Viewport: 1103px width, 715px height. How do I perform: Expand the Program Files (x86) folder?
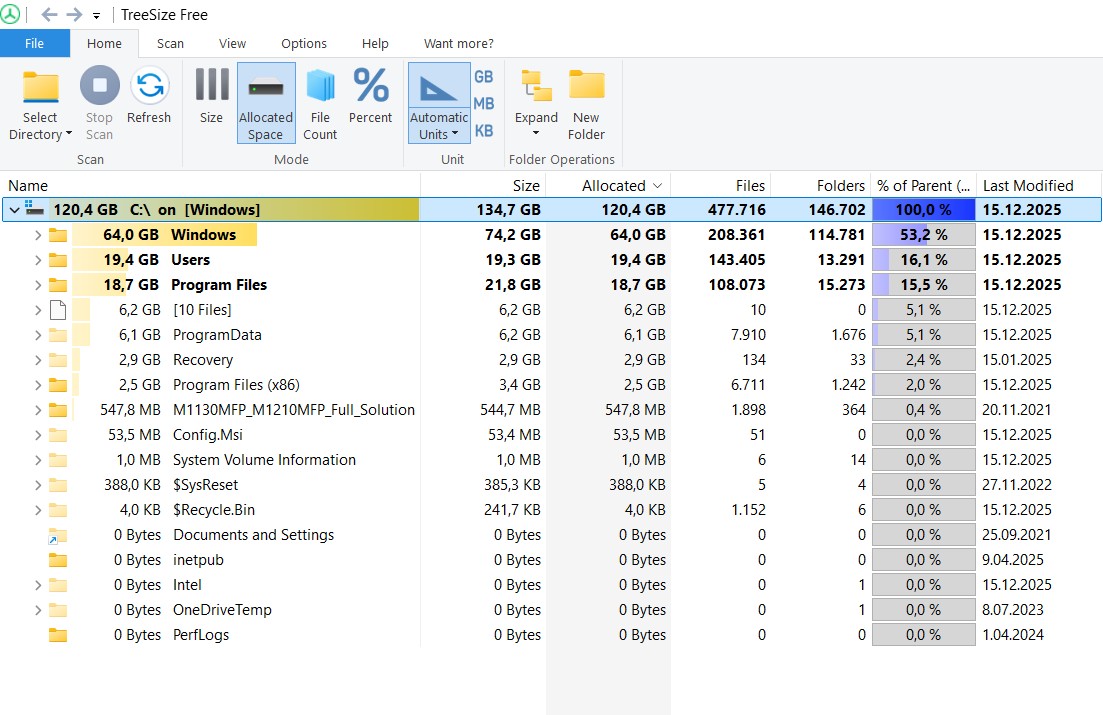click(x=38, y=385)
